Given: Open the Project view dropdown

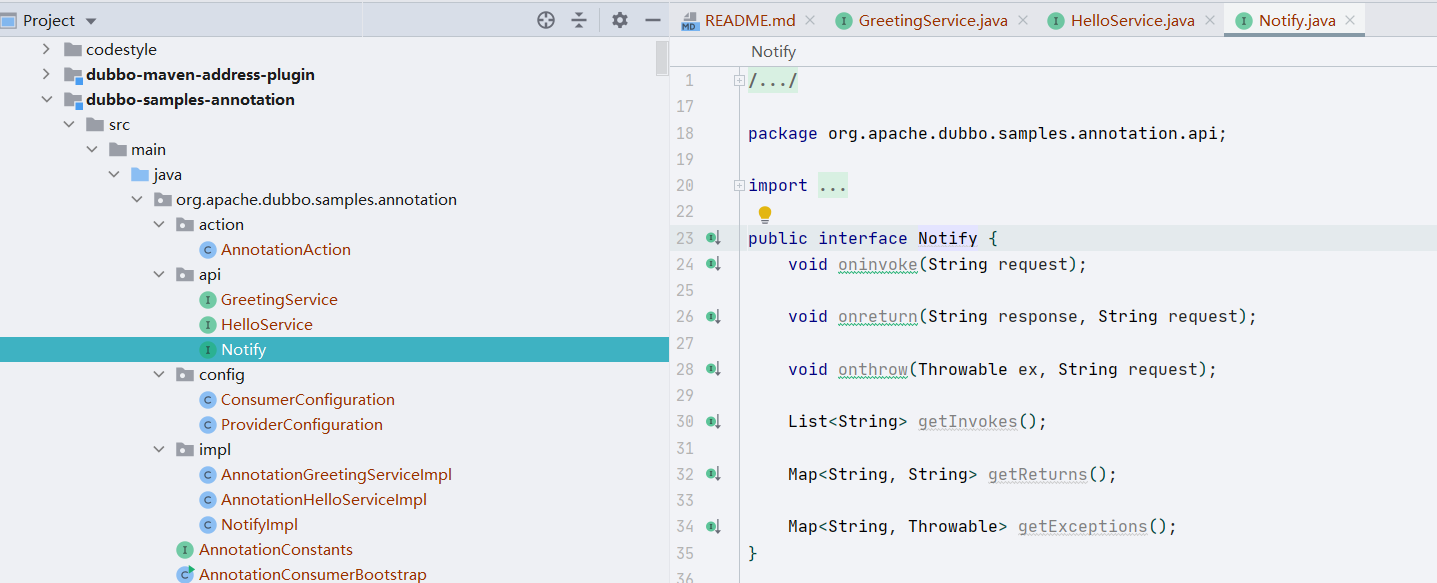Looking at the screenshot, I should click(x=92, y=21).
